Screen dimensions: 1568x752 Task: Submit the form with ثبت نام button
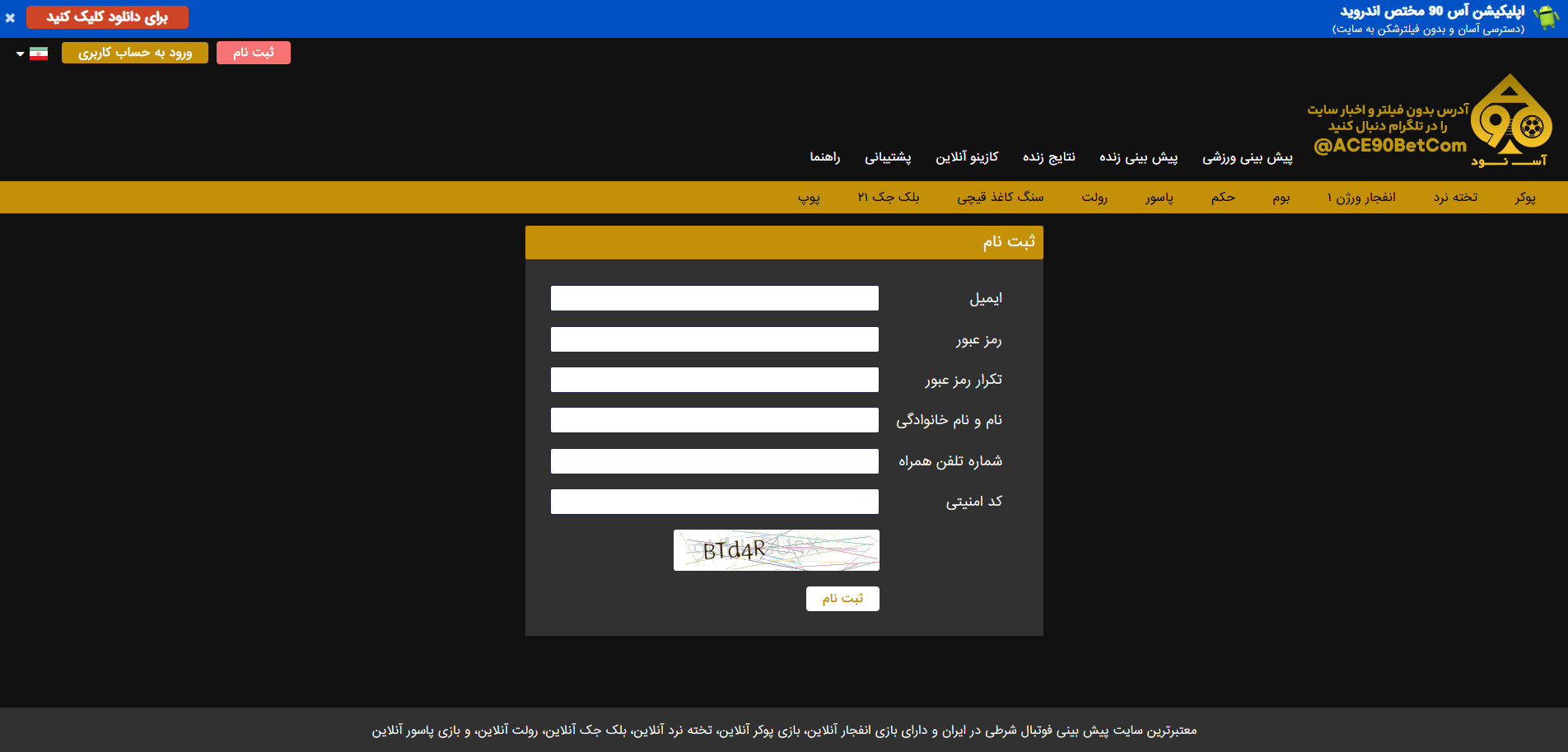coord(842,599)
